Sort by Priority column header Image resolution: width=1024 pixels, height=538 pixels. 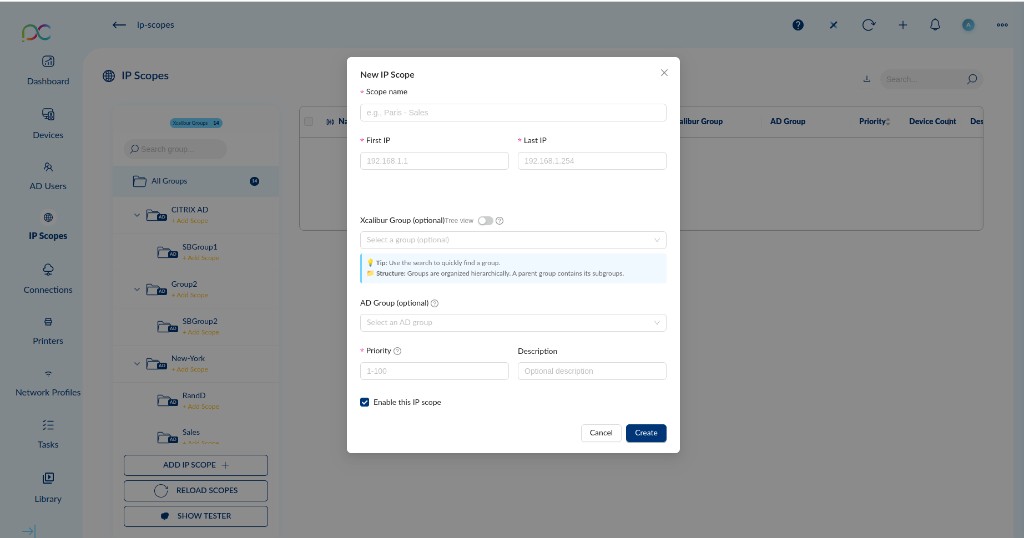point(874,121)
